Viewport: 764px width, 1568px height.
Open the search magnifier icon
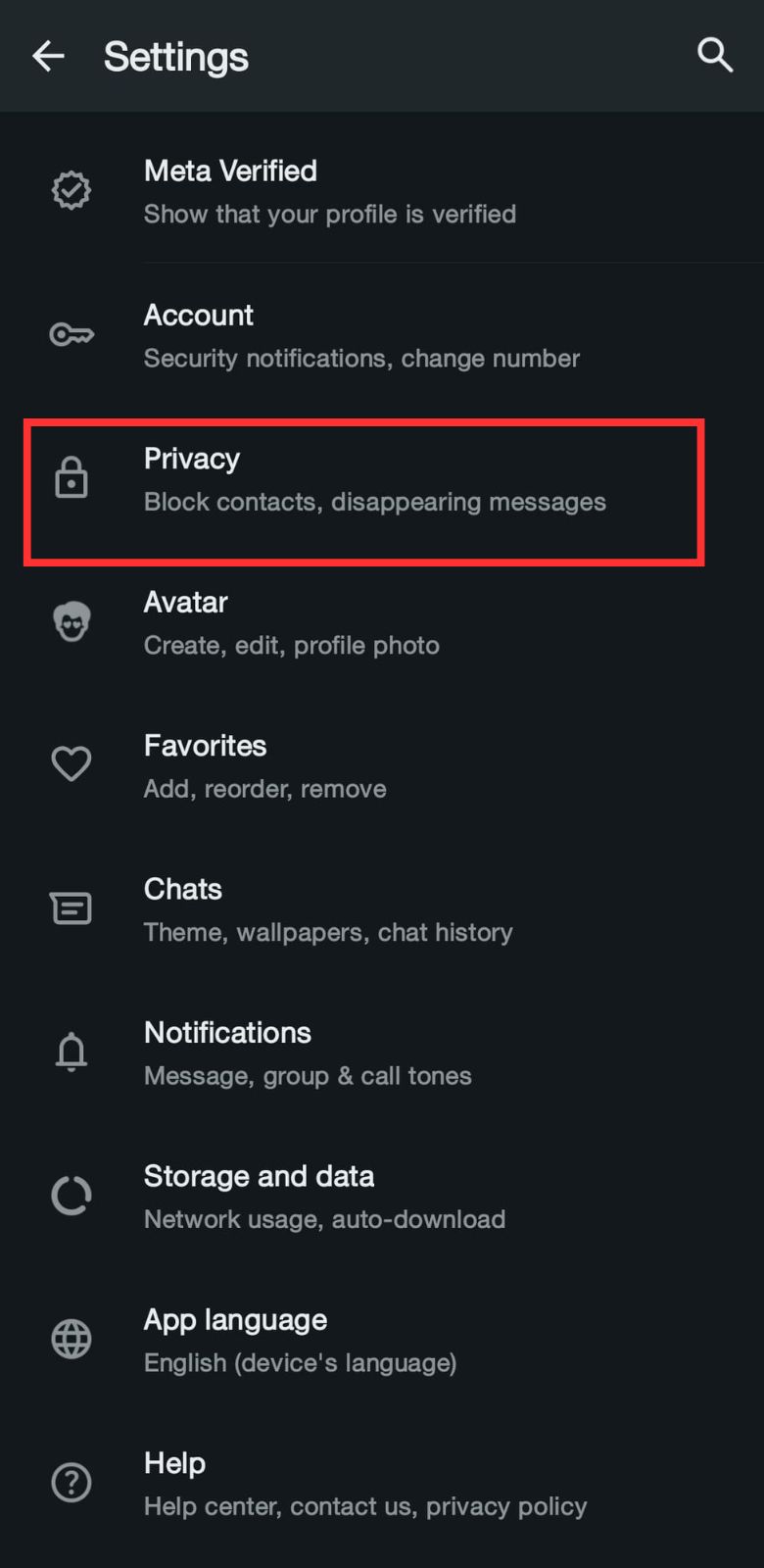pos(715,55)
